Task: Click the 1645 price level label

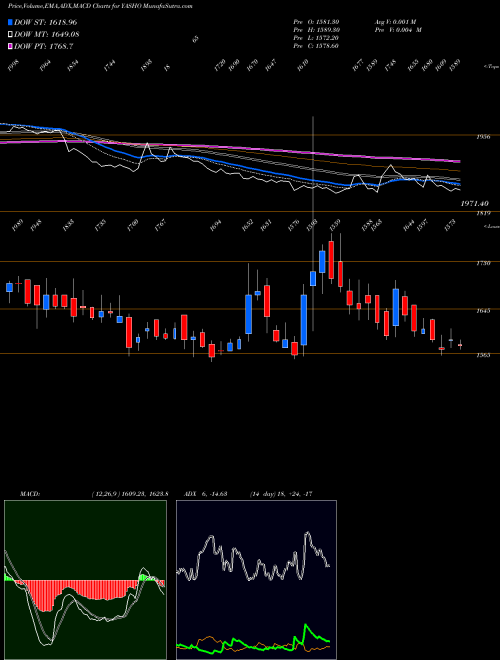Action: click(x=484, y=311)
